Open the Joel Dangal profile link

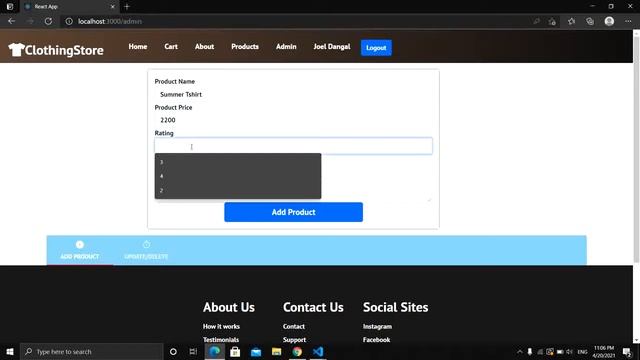click(x=332, y=47)
